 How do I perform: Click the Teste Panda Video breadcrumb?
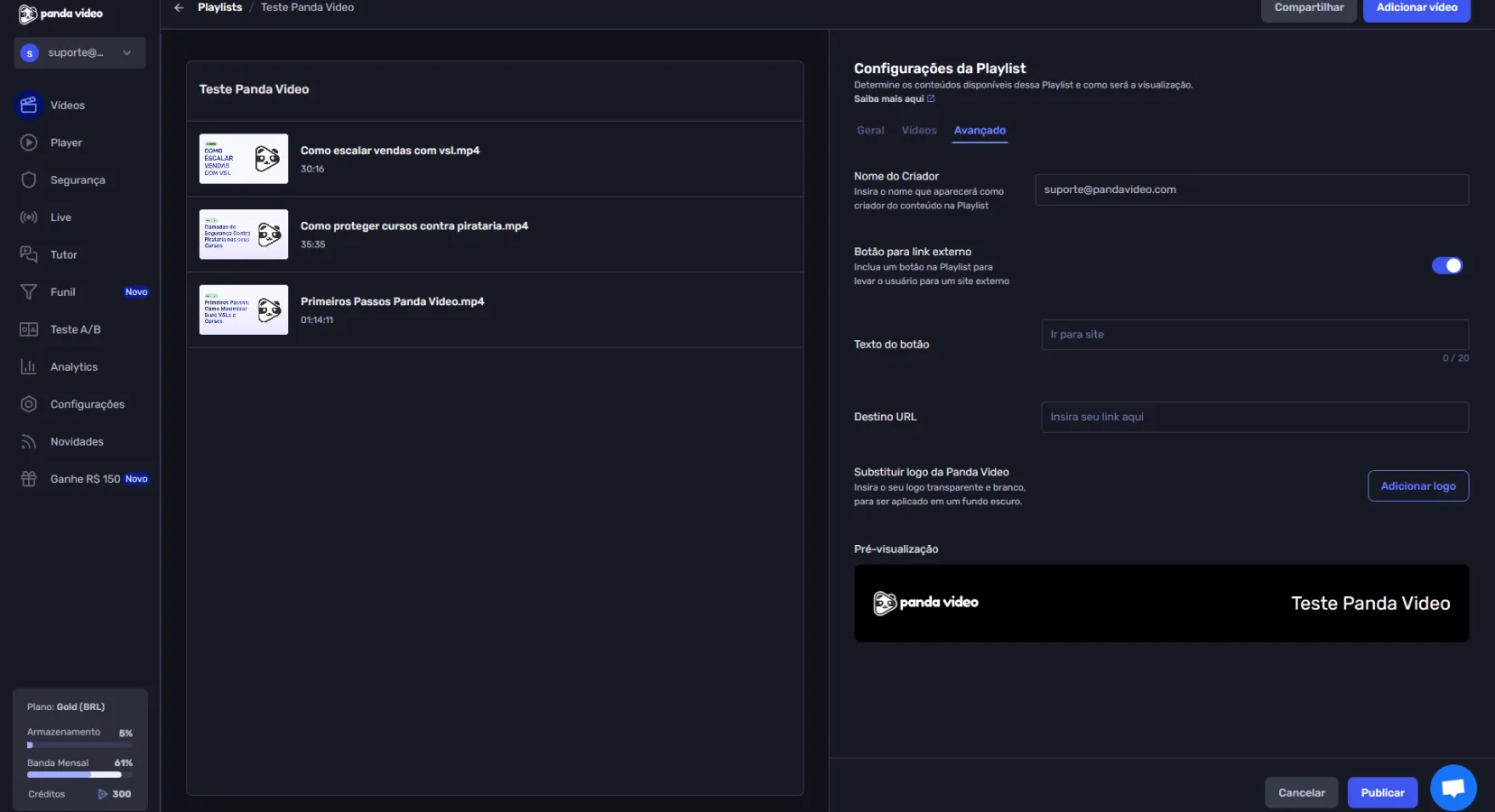click(307, 7)
